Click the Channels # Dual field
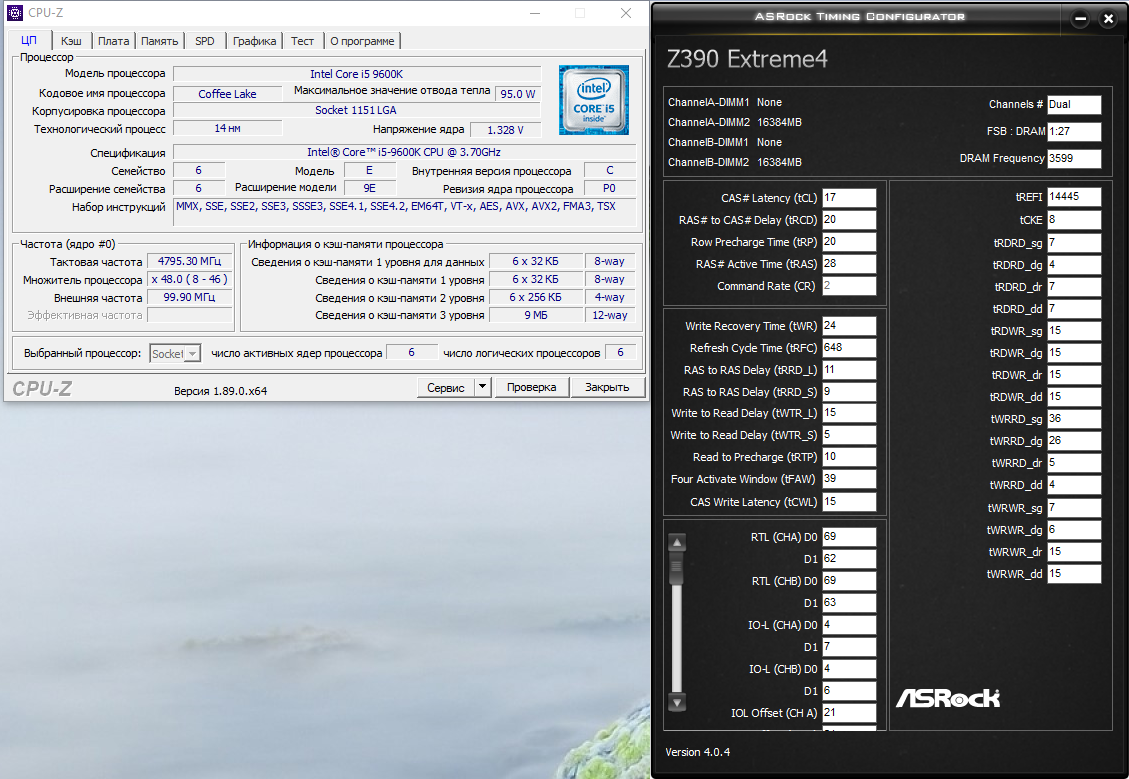Screen dimensions: 1129x779 [x=1074, y=104]
